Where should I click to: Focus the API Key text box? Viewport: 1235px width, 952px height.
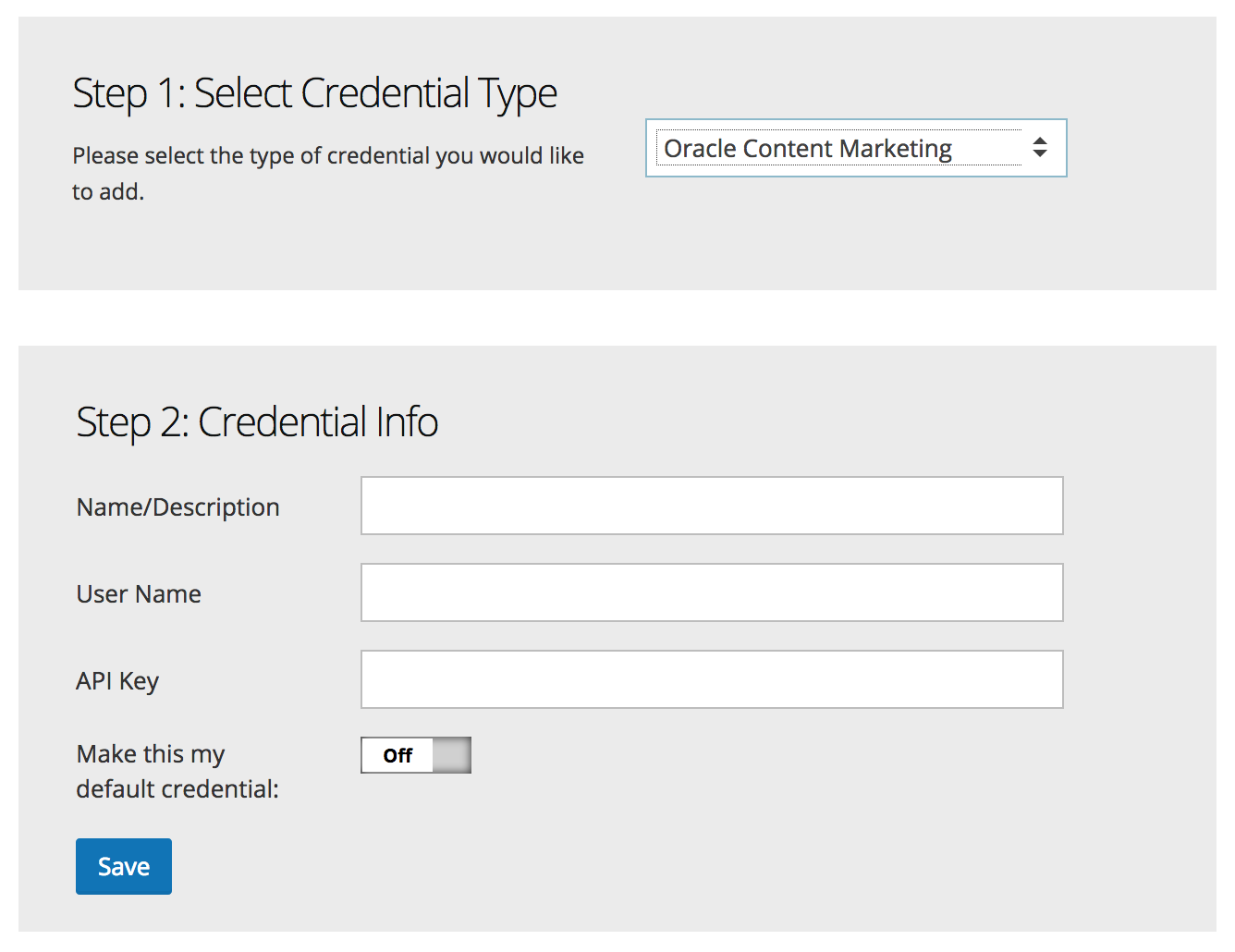click(x=712, y=679)
